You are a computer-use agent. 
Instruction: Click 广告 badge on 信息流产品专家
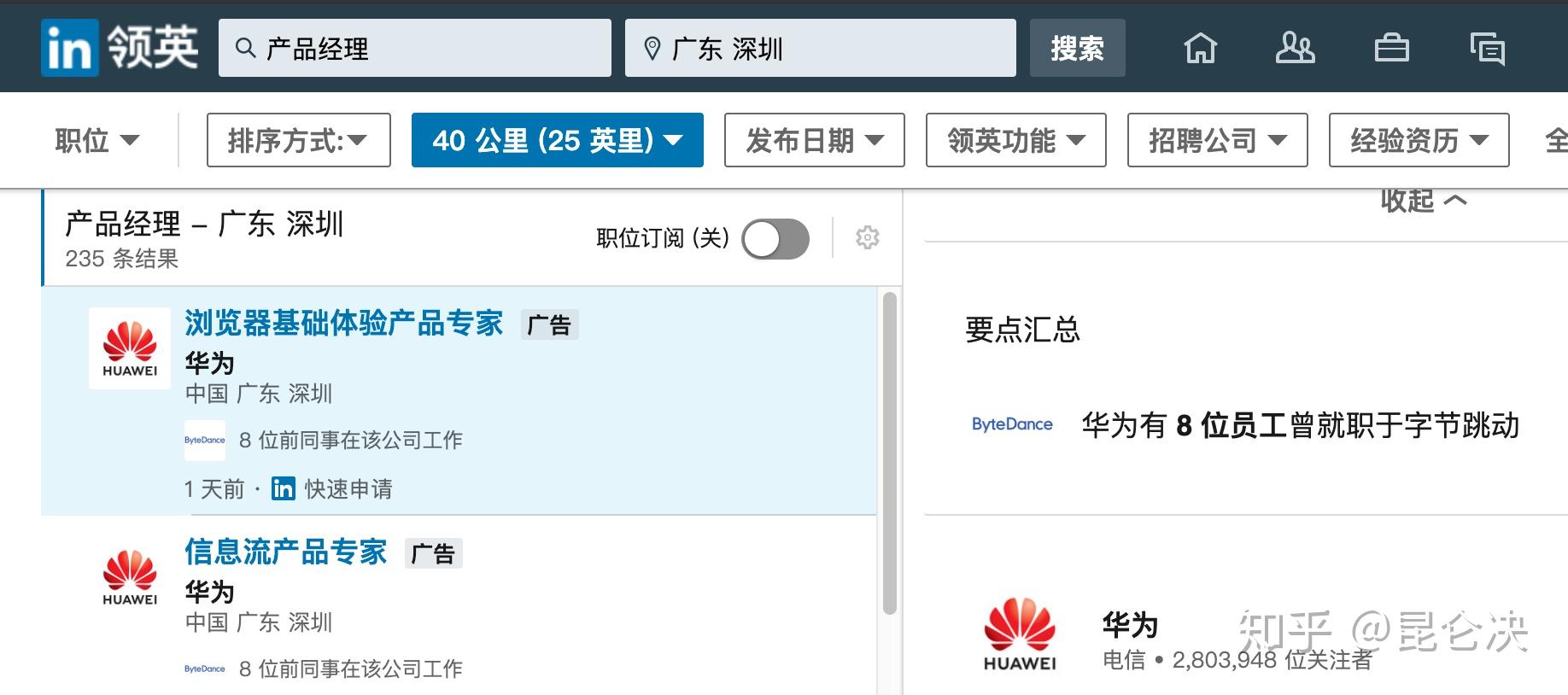point(434,554)
